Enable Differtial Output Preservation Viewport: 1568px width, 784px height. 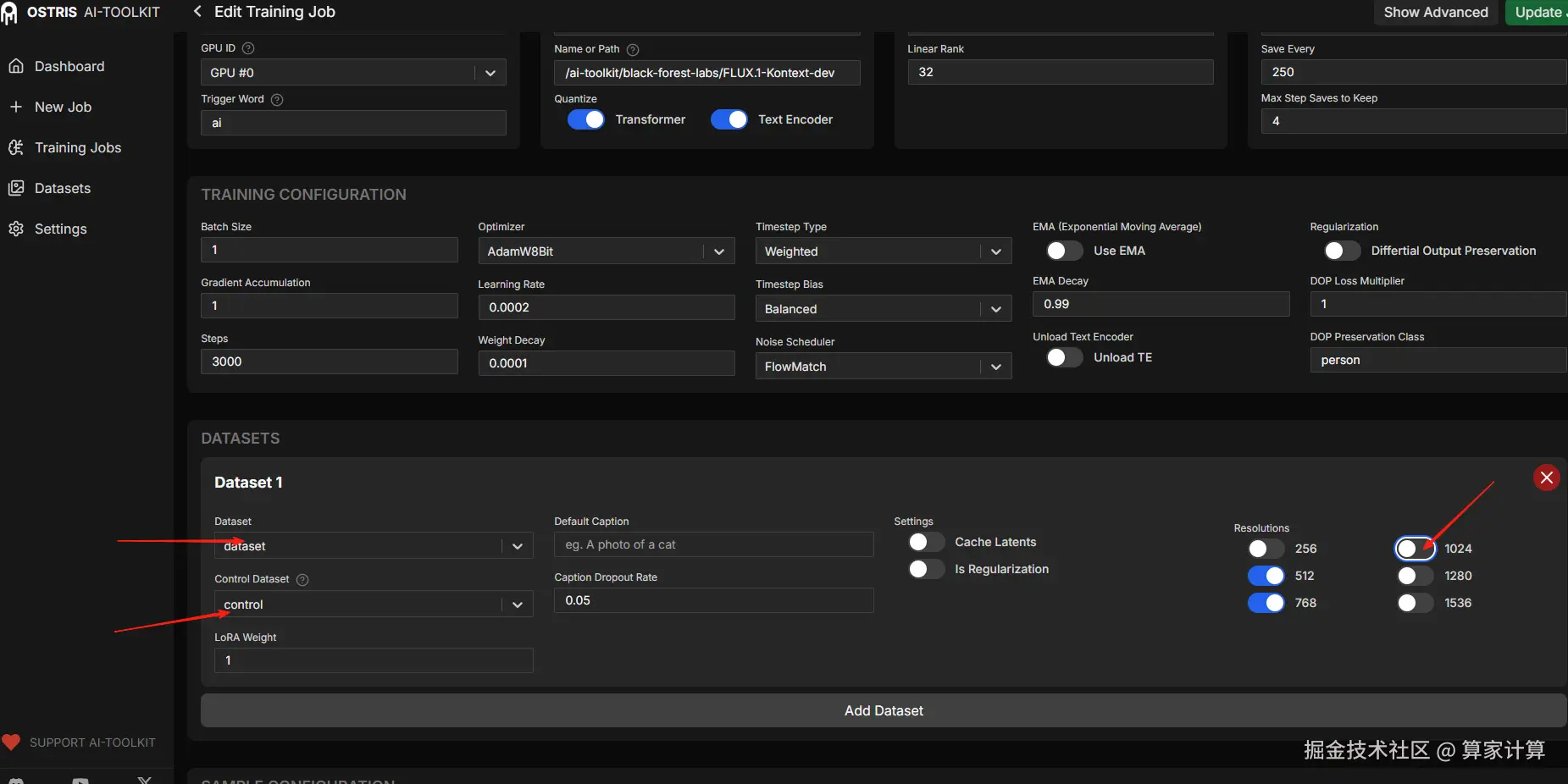(x=1342, y=251)
